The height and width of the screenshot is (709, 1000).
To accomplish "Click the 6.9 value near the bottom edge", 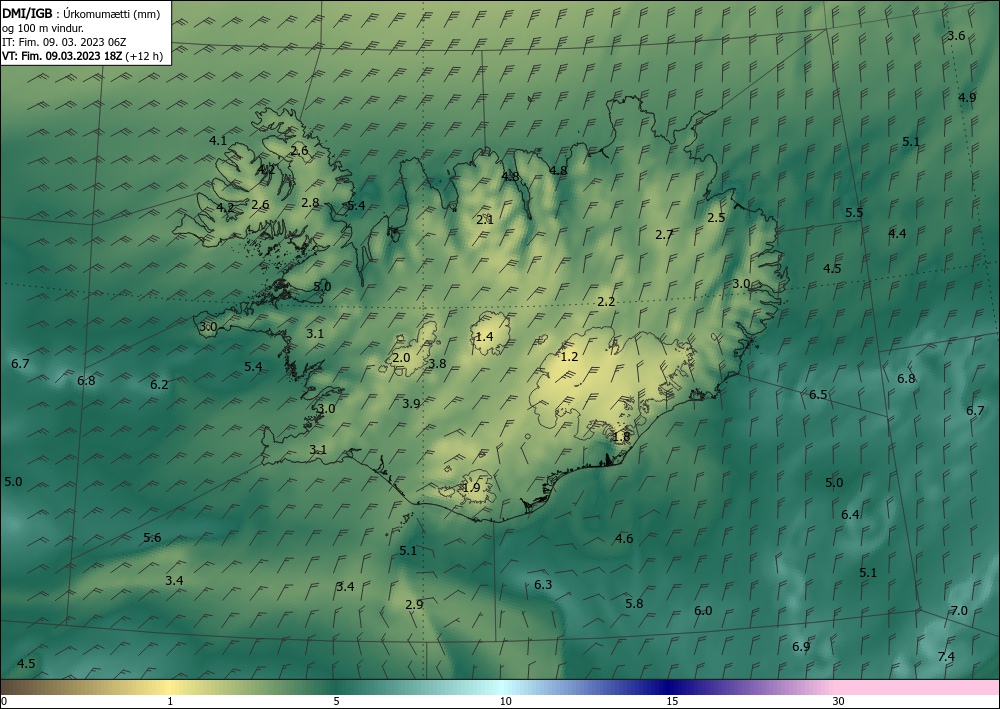I will [x=801, y=647].
